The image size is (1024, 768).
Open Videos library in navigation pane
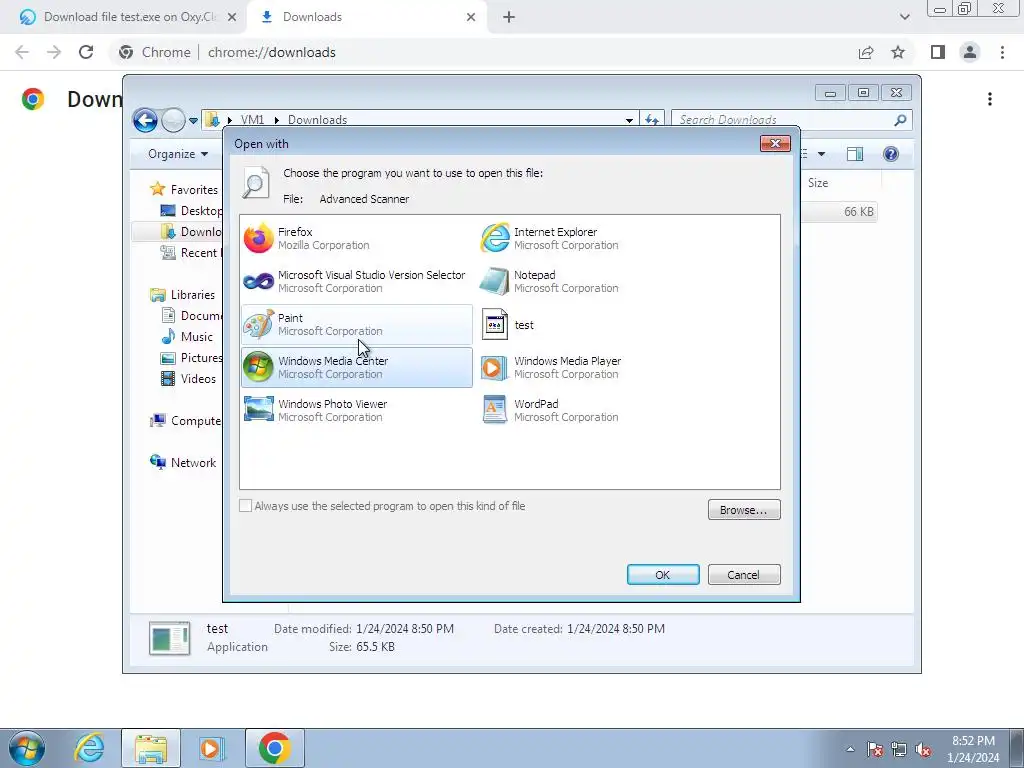pyautogui.click(x=189, y=379)
